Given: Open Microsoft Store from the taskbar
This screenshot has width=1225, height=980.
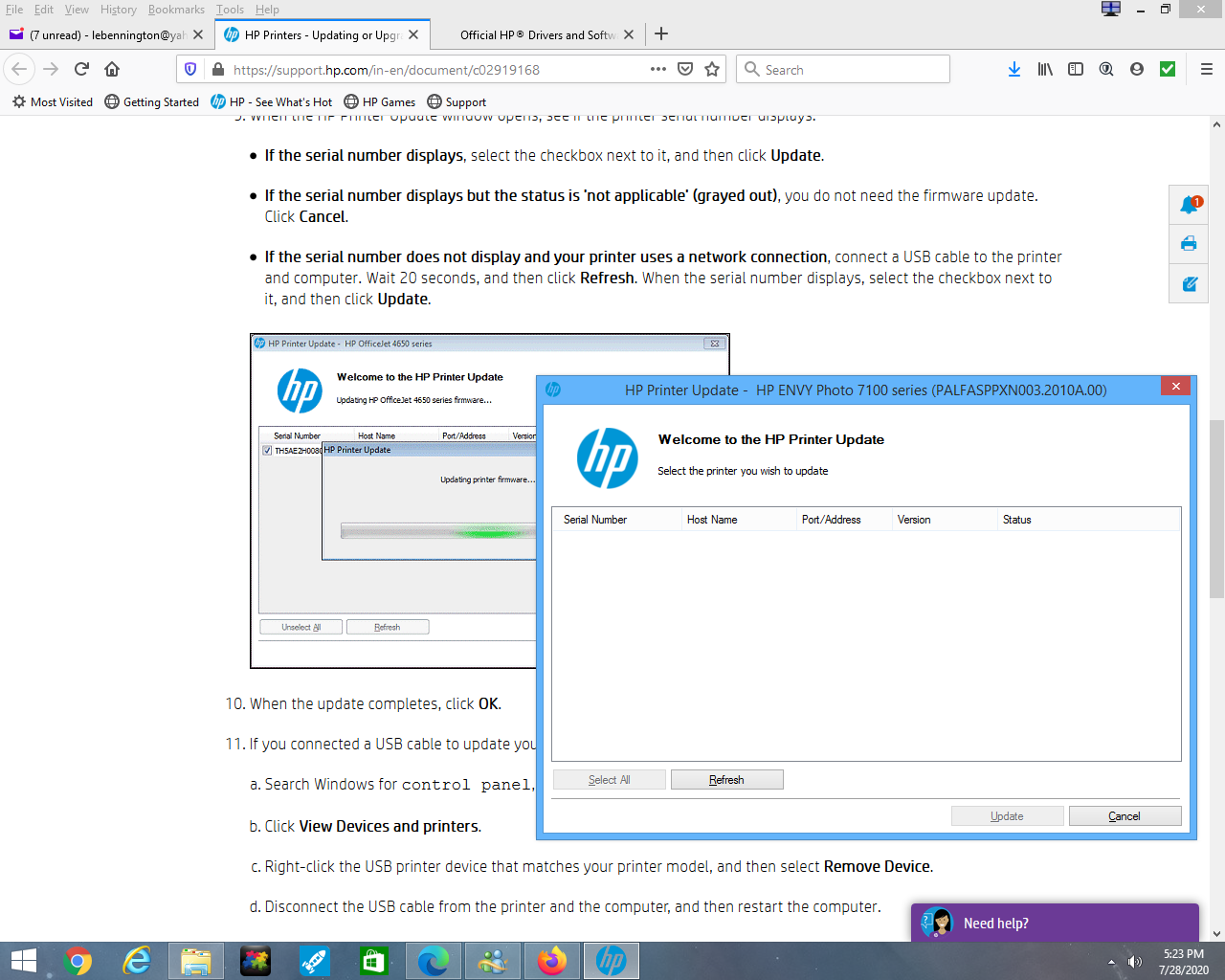Looking at the screenshot, I should [373, 961].
